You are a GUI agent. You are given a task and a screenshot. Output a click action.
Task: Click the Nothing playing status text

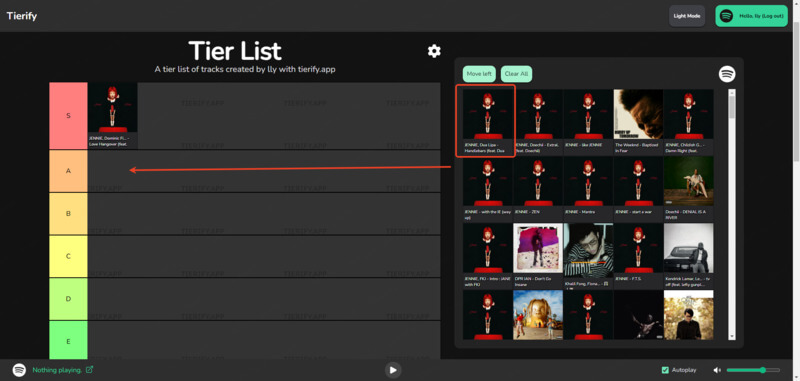[57, 370]
